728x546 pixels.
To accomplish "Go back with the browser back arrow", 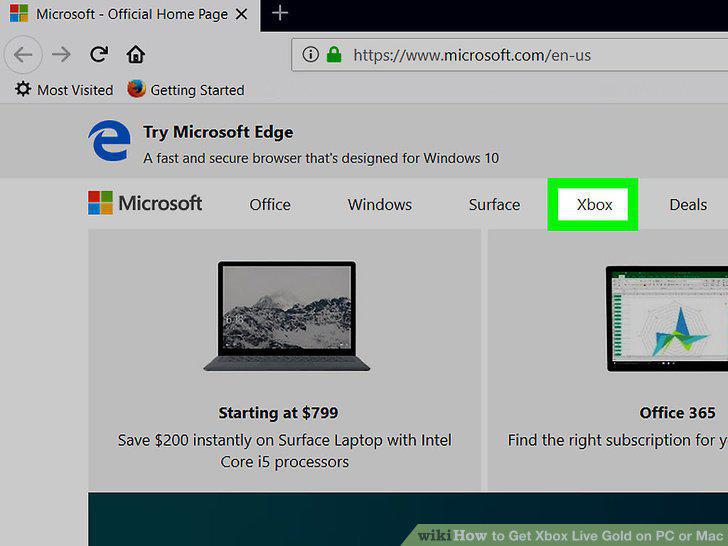I will (23, 55).
